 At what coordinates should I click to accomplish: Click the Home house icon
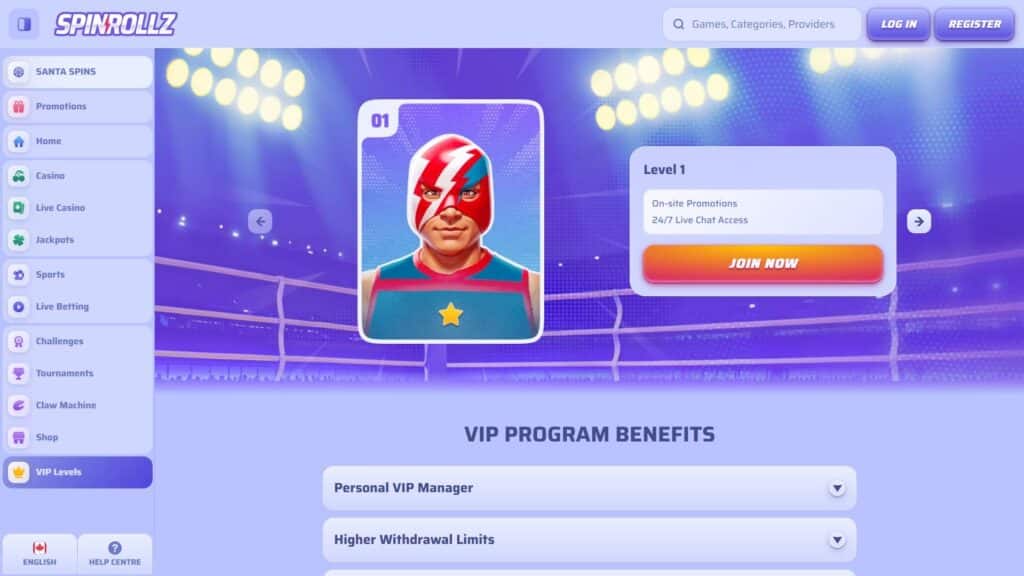click(x=19, y=141)
